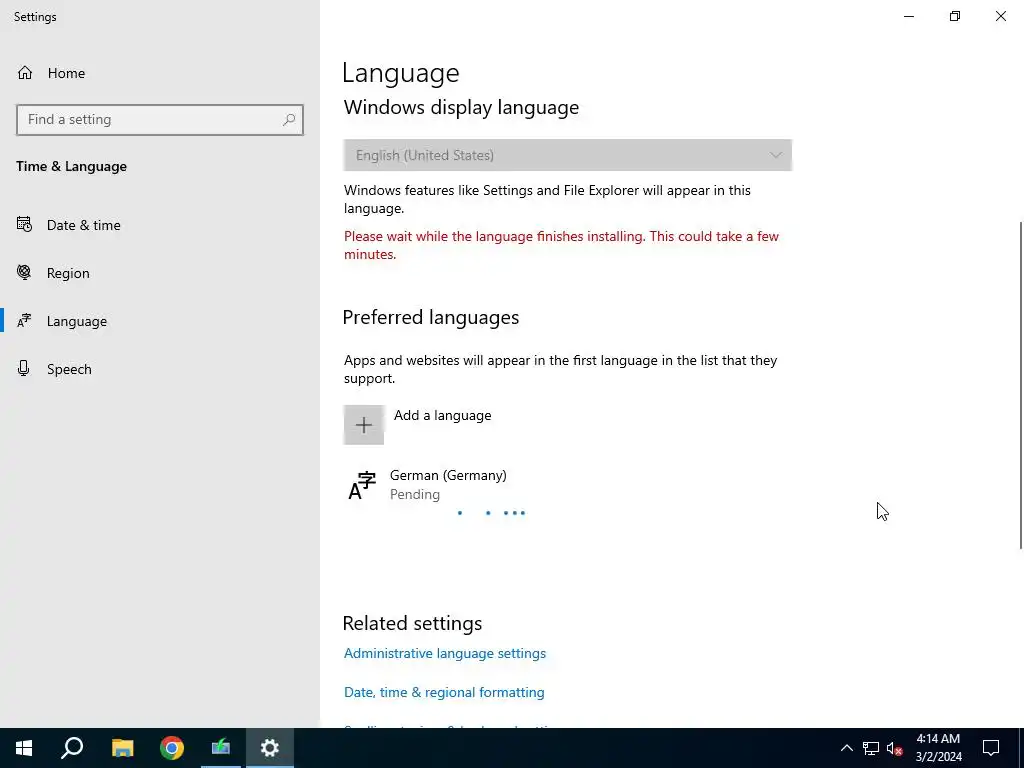1024x768 pixels.
Task: Open taskbar Search
Action: 72,748
